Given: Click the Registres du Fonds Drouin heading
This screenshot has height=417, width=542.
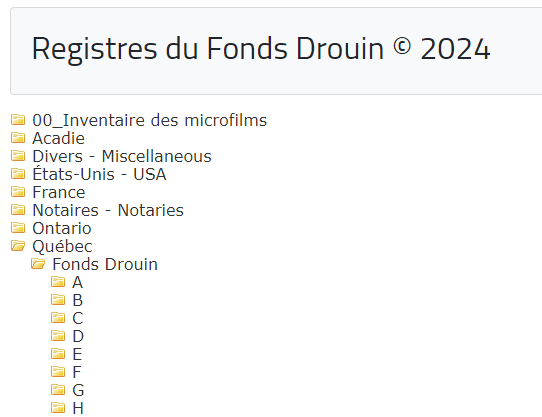Looking at the screenshot, I should (x=261, y=49).
